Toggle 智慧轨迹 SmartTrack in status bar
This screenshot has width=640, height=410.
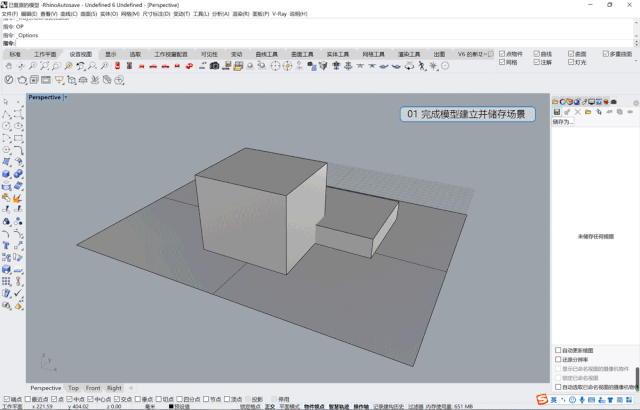pos(339,406)
